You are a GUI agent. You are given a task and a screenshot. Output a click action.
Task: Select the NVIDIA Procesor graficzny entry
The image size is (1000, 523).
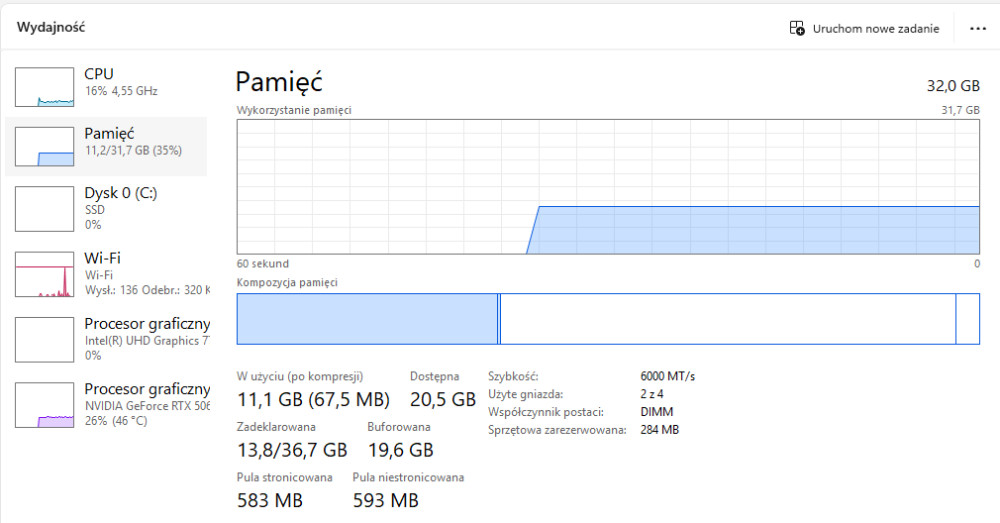146,389
